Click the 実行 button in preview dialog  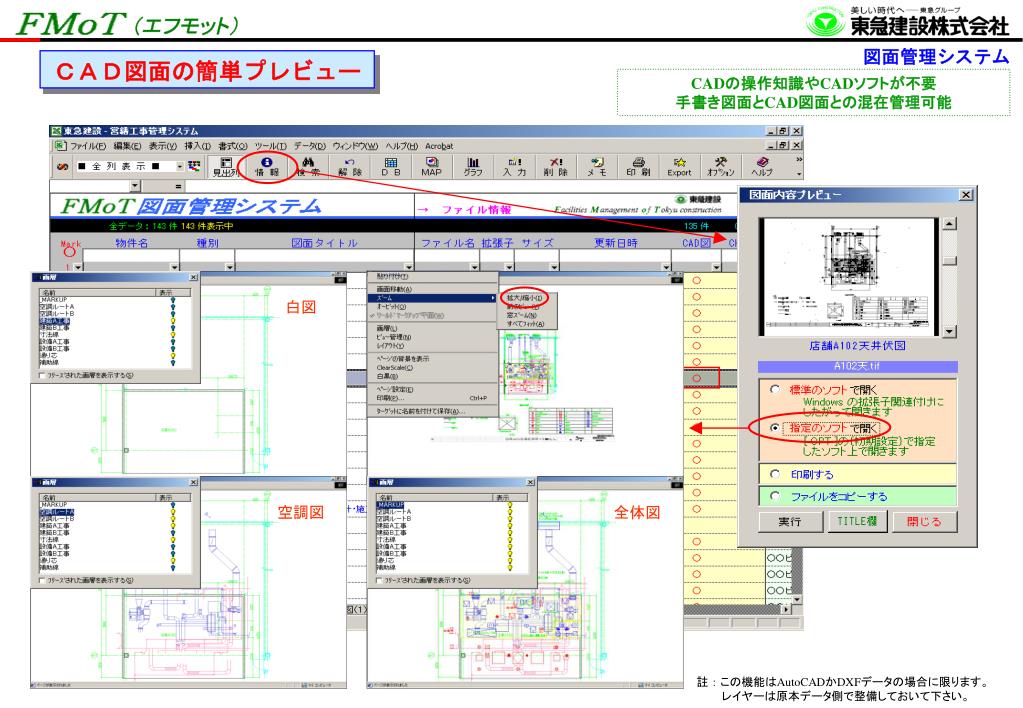click(789, 521)
